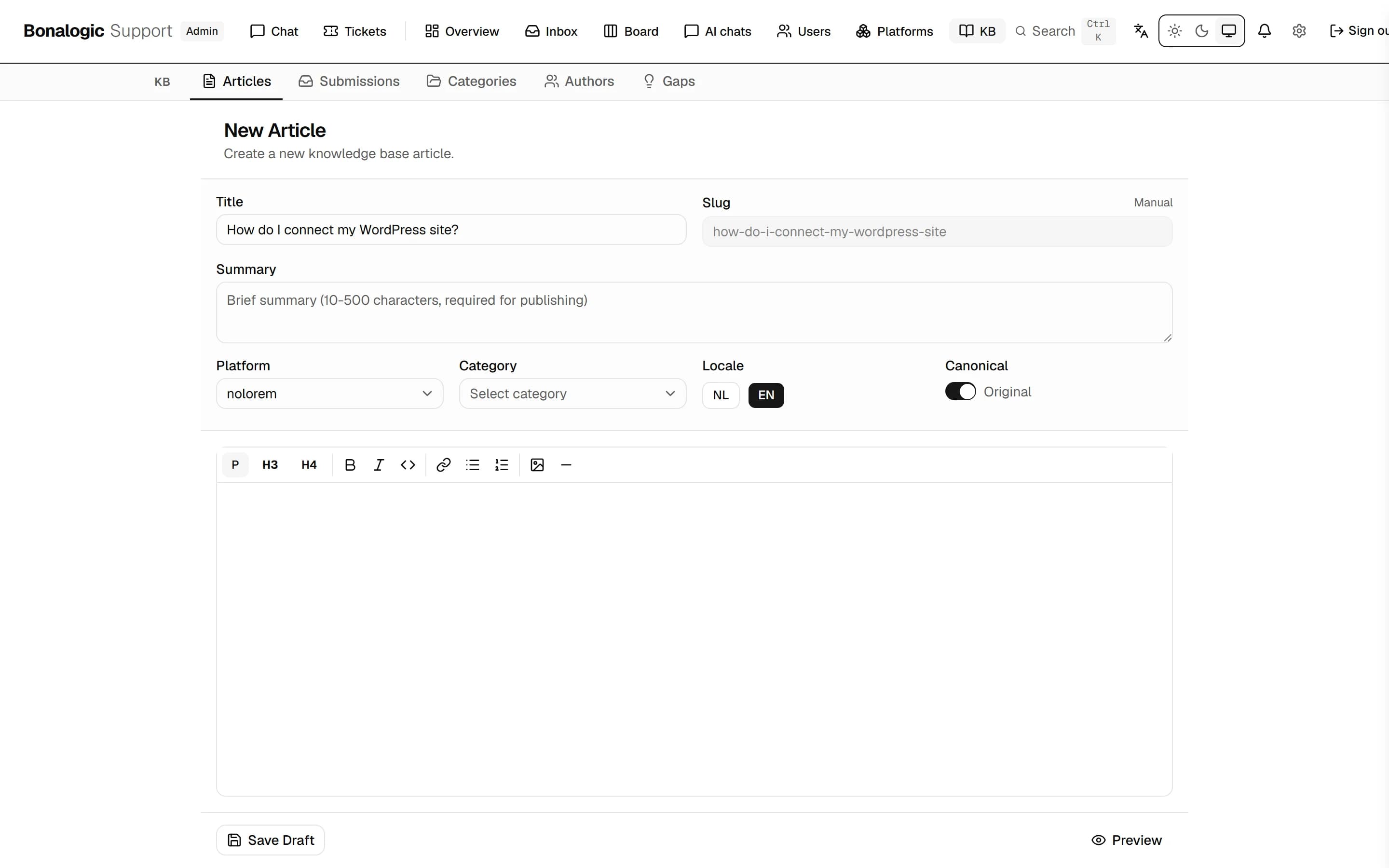
Task: Open the Submissions tab
Action: (349, 81)
